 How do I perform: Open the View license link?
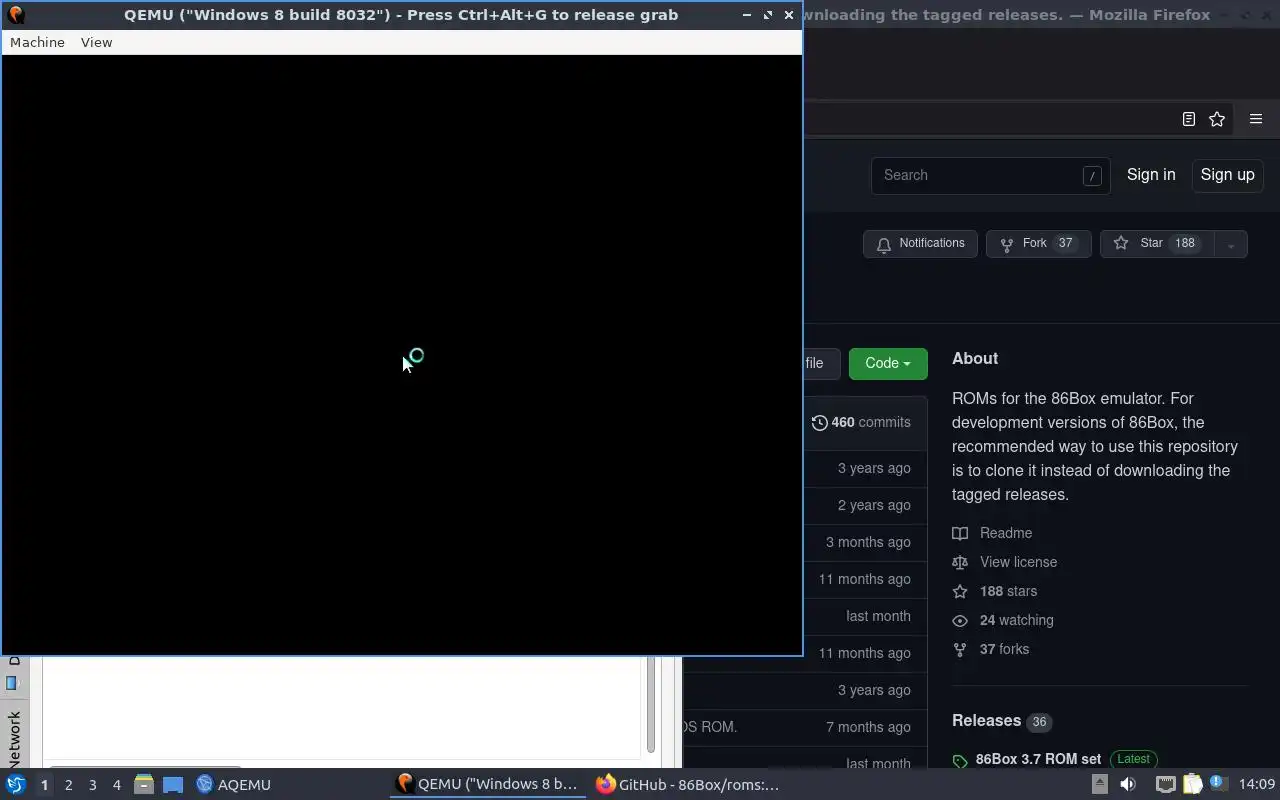tap(1018, 562)
